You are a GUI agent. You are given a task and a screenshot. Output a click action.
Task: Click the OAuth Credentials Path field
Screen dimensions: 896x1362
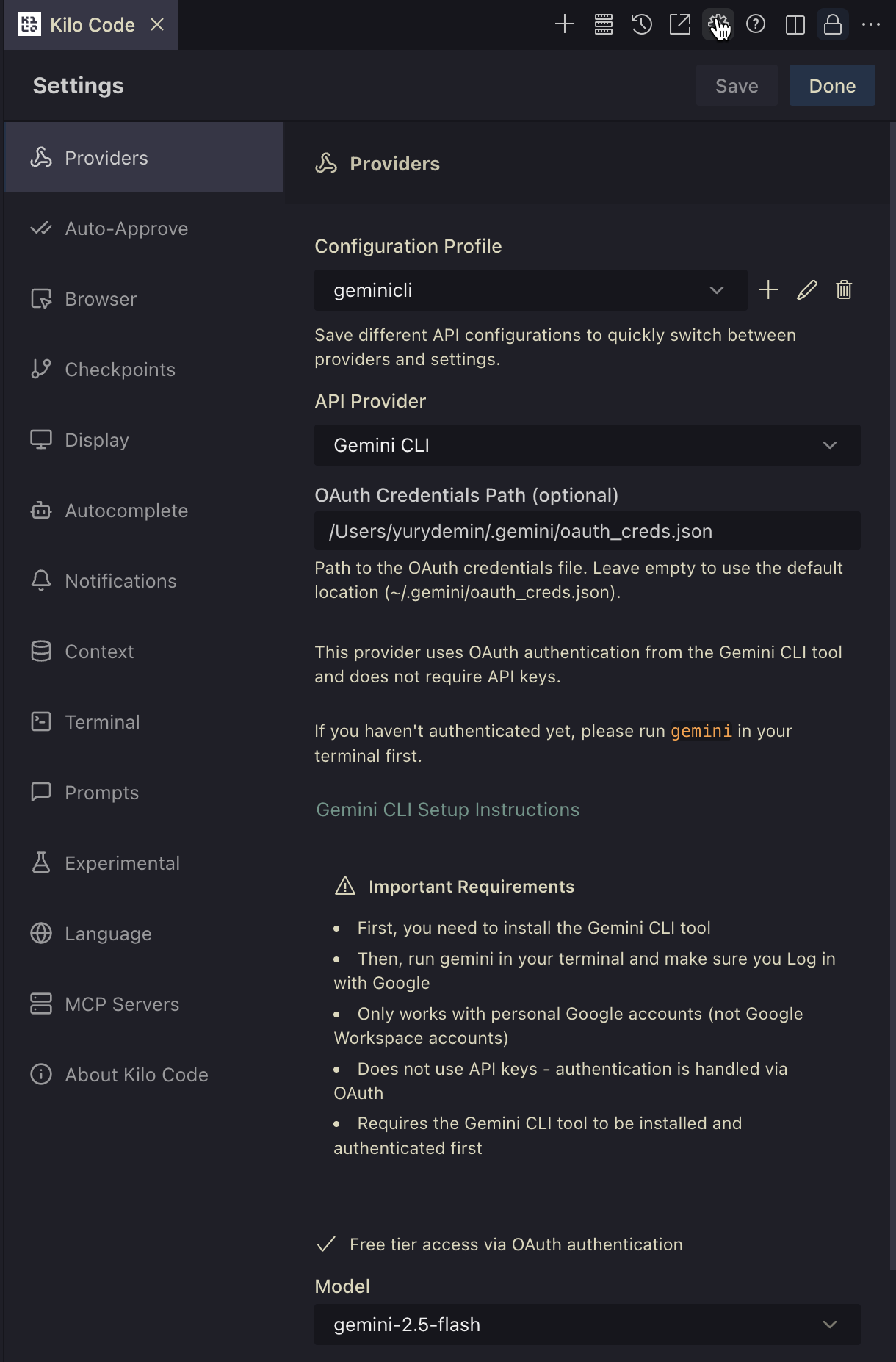[x=588, y=530]
